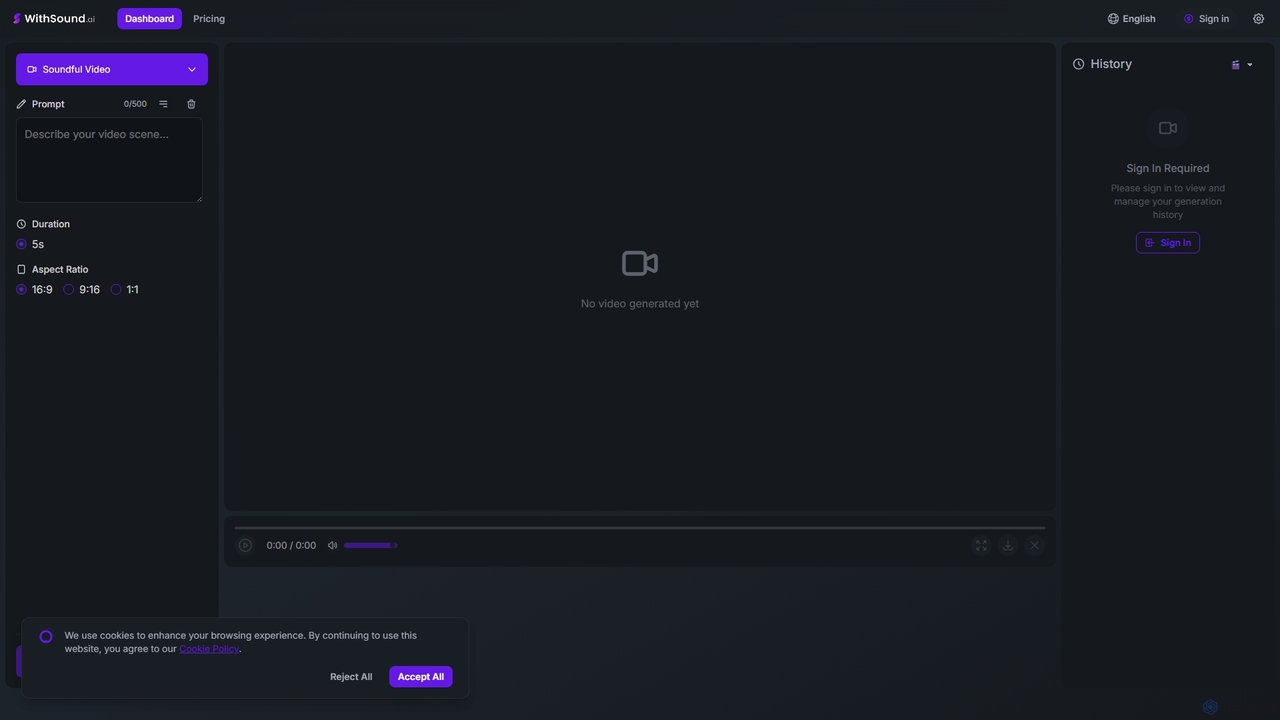
Task: Click the 'Sign In Required' heading
Action: click(1168, 168)
